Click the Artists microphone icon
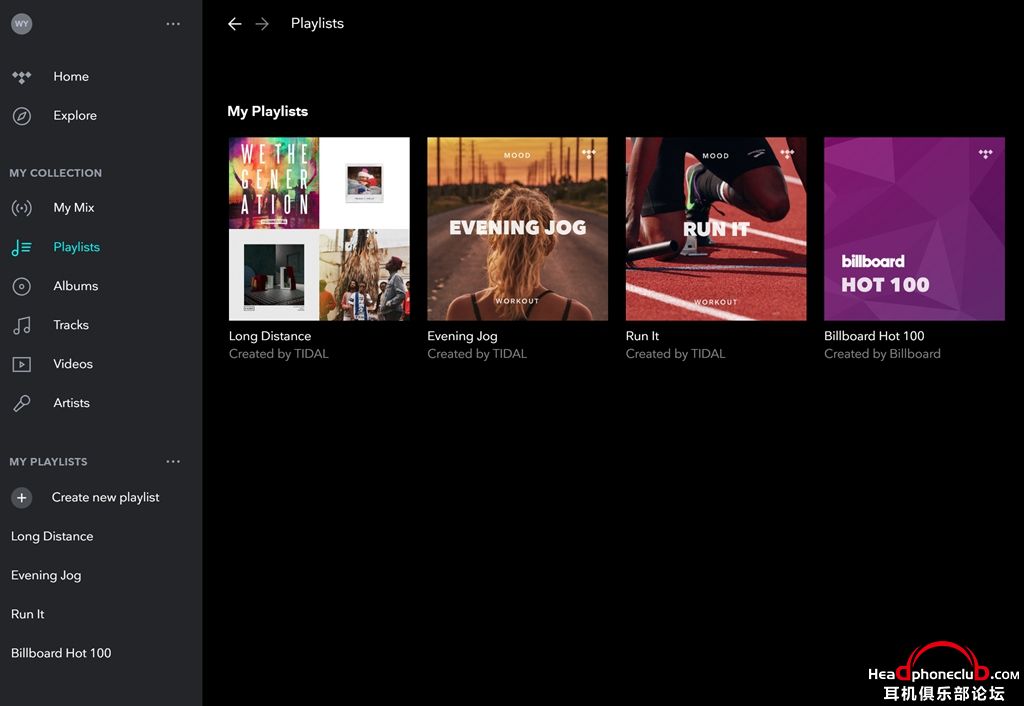 pos(22,404)
